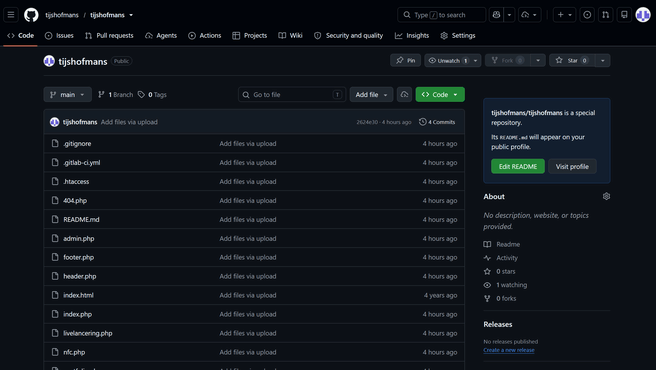Click the Edit README button
The image size is (656, 370).
pos(518,166)
